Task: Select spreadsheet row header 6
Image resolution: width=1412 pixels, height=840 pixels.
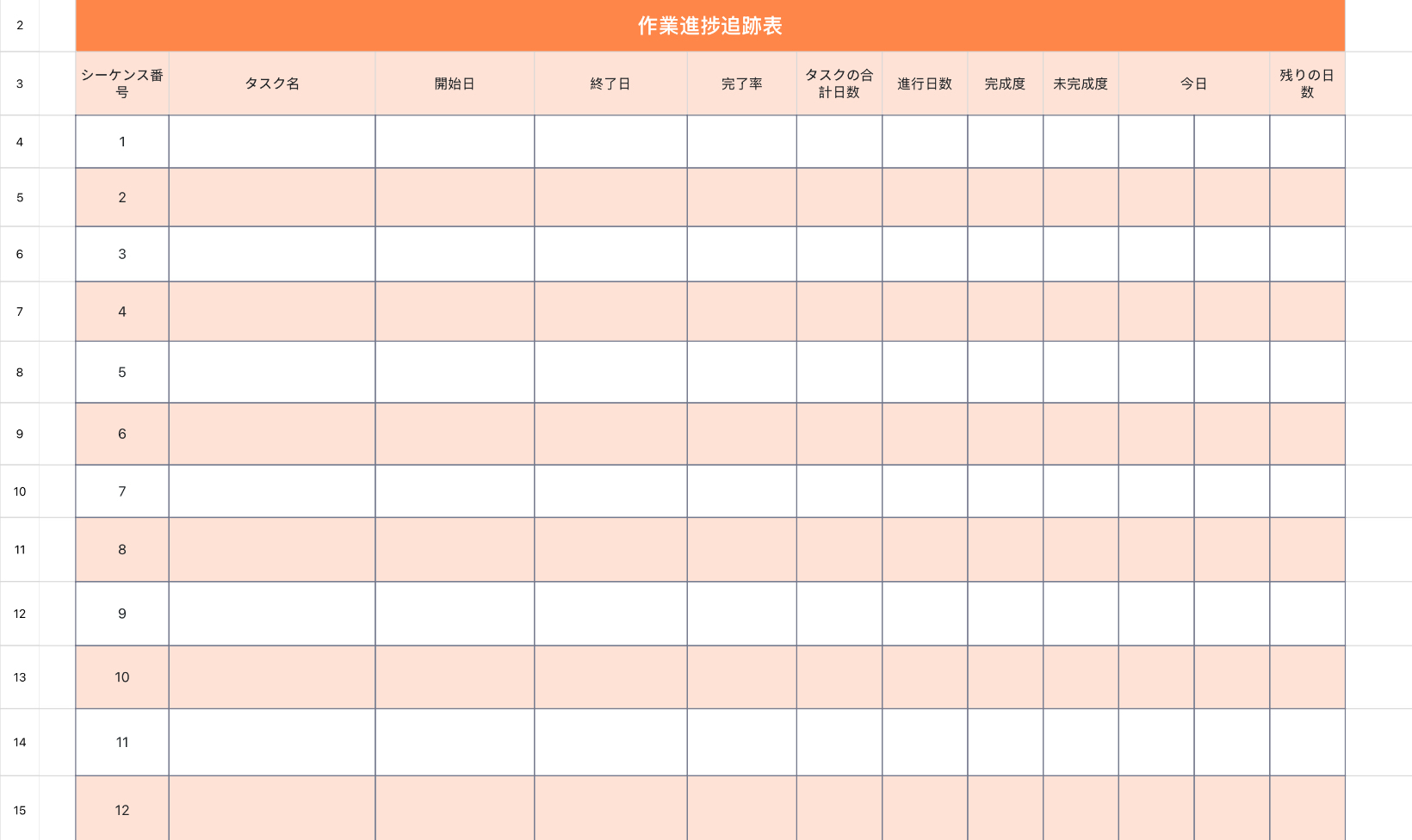Action: [19, 254]
